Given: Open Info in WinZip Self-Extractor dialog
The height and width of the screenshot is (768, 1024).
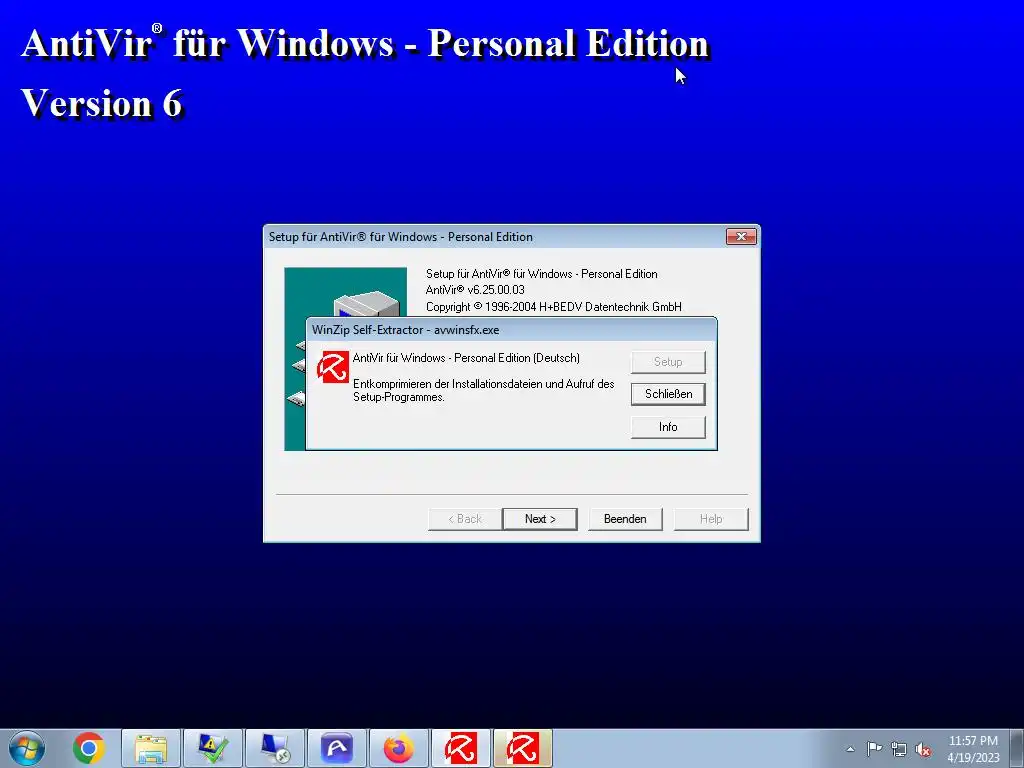Looking at the screenshot, I should tap(668, 427).
